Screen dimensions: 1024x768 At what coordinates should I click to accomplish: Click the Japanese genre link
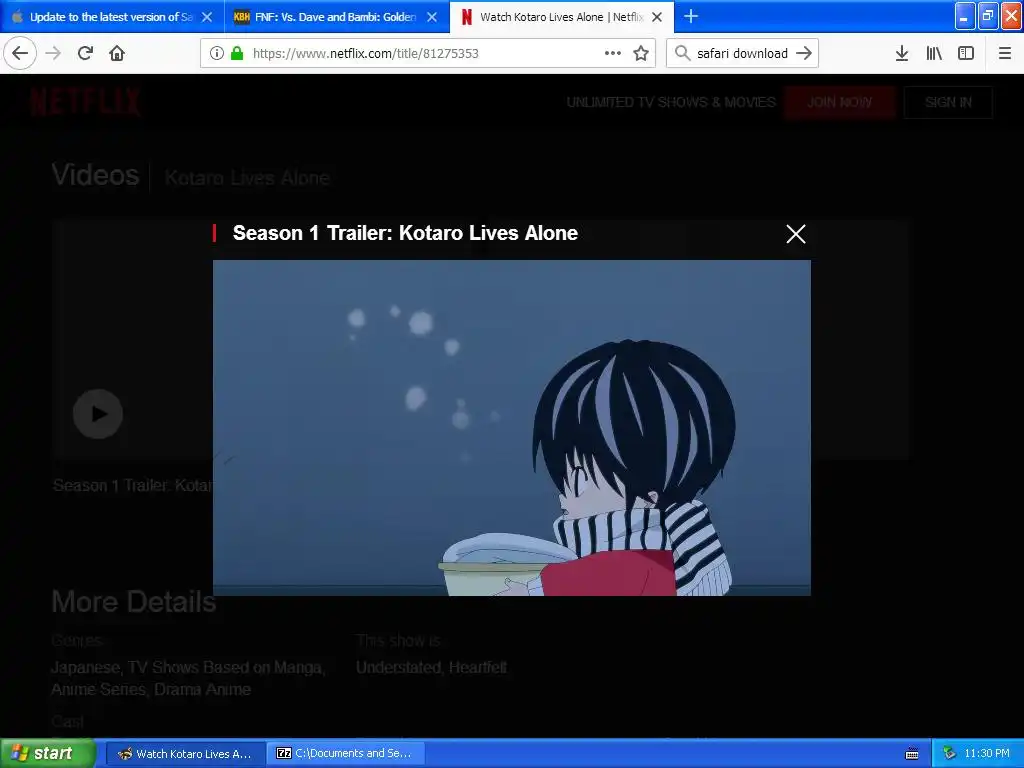pos(85,667)
